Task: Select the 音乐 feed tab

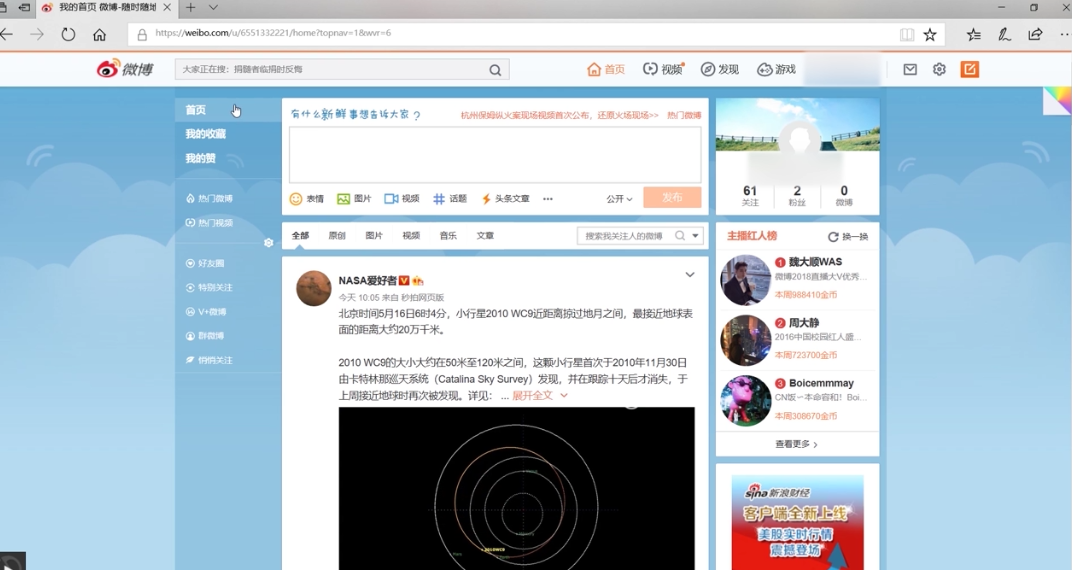Action: 448,236
